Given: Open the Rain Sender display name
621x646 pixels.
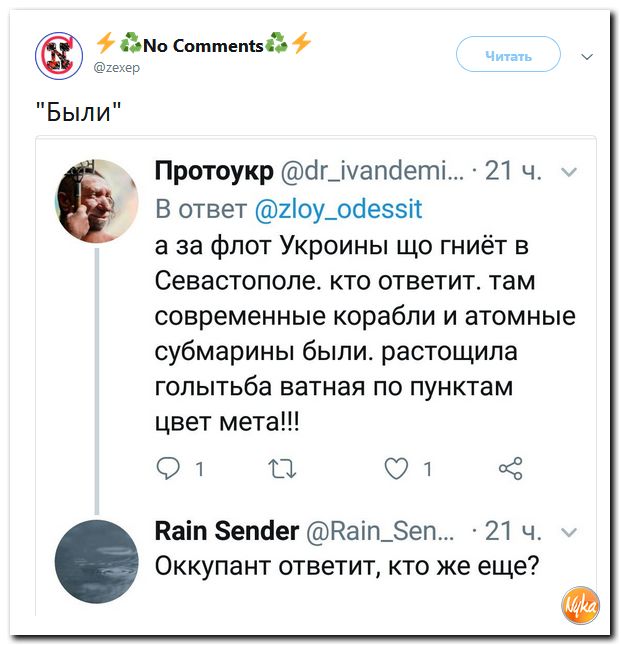Looking at the screenshot, I should (x=227, y=531).
